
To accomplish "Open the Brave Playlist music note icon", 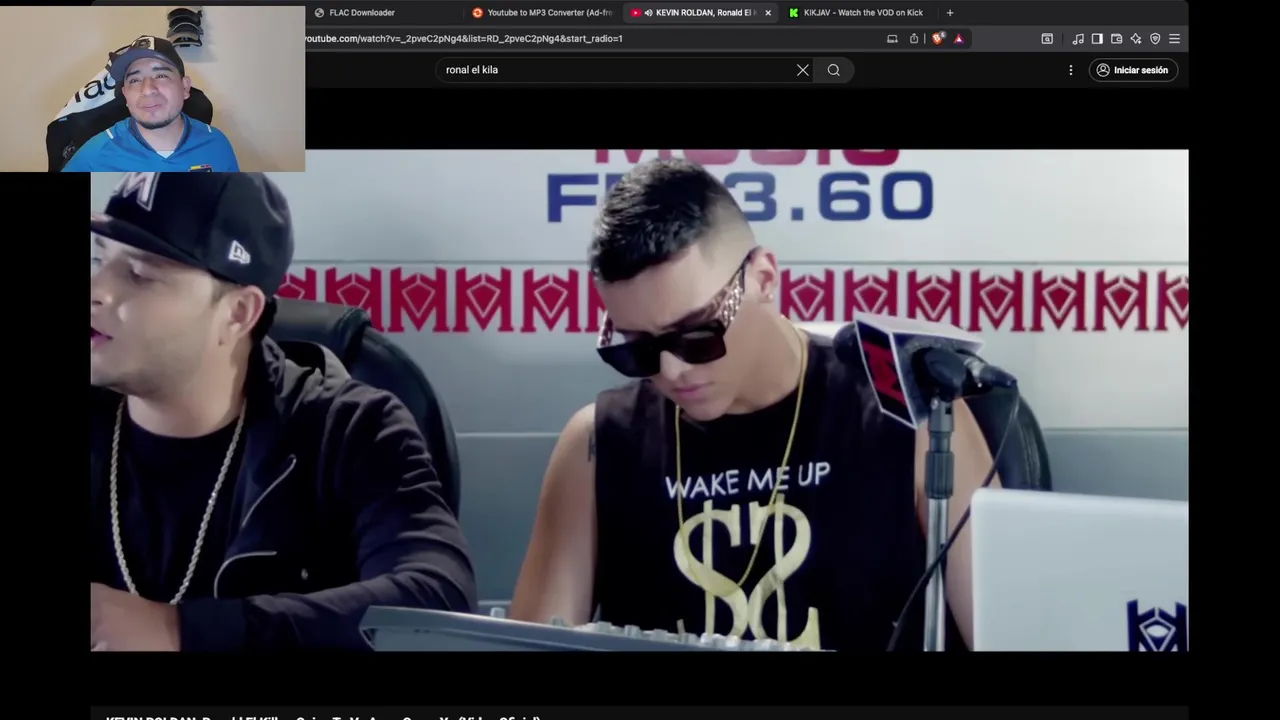I will 1078,39.
